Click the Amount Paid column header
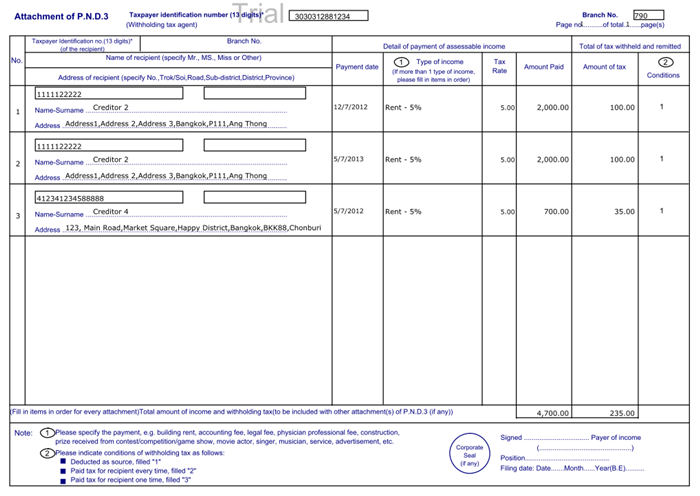Image resolution: width=700 pixels, height=496 pixels. (544, 67)
